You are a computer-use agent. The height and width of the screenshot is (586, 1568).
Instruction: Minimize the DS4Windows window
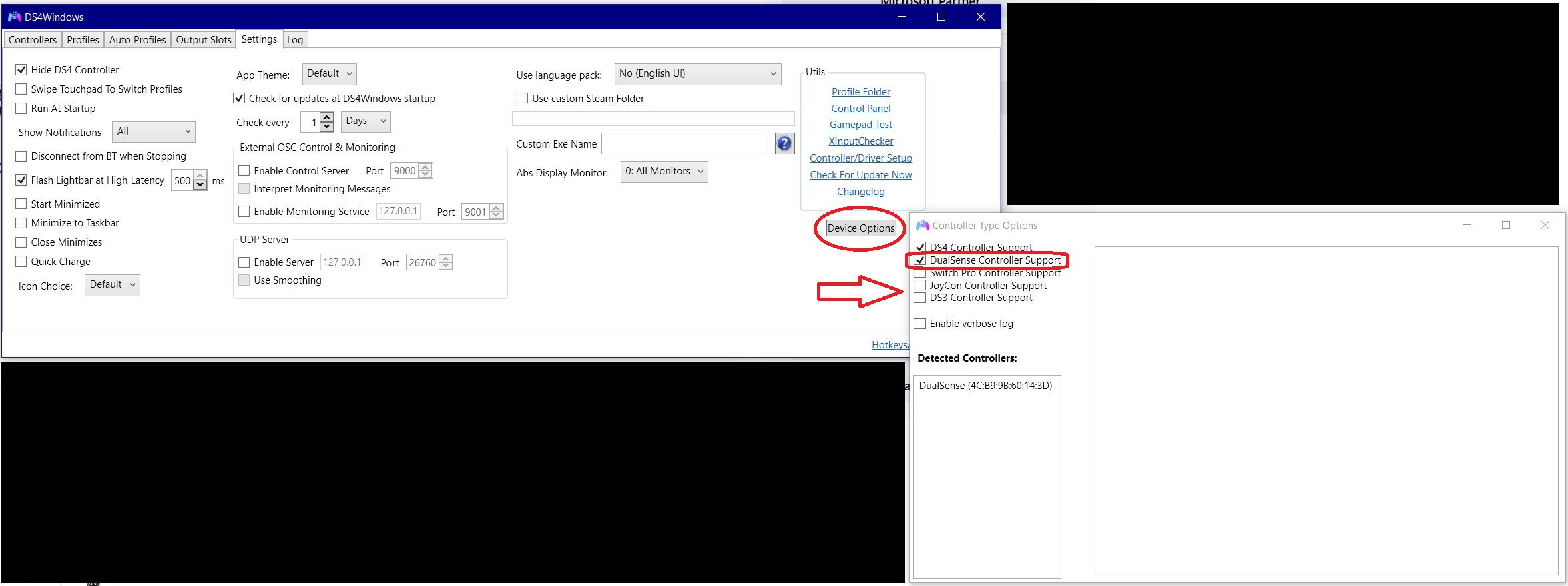(902, 17)
